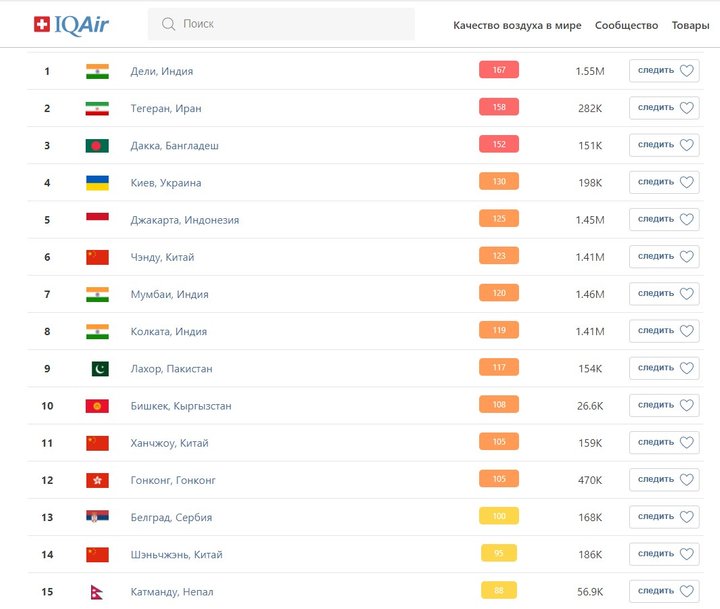This screenshot has width=720, height=609.
Task: Click the Ukraine flag beside Киев
Action: click(x=97, y=183)
